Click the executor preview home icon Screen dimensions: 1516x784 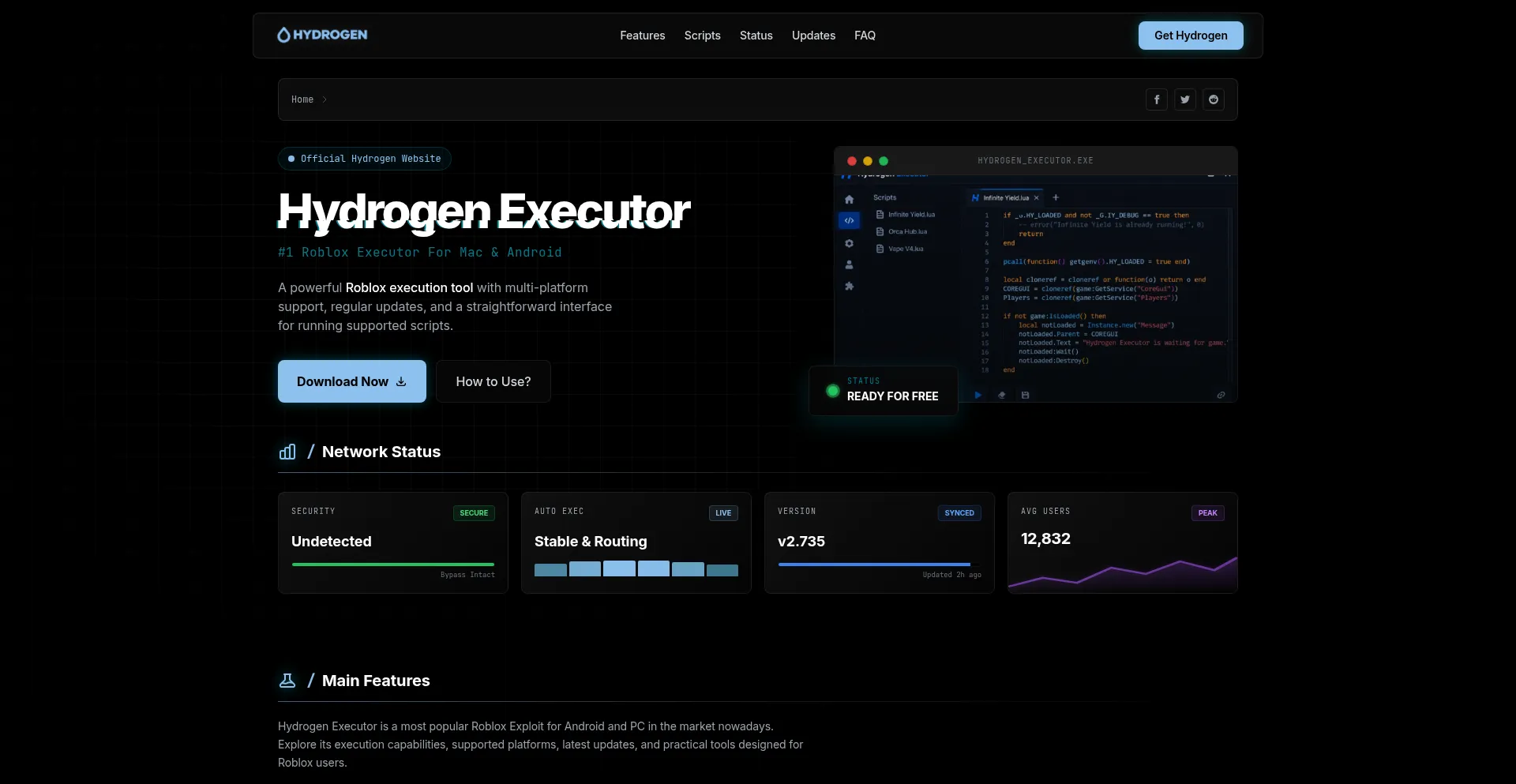(x=849, y=199)
